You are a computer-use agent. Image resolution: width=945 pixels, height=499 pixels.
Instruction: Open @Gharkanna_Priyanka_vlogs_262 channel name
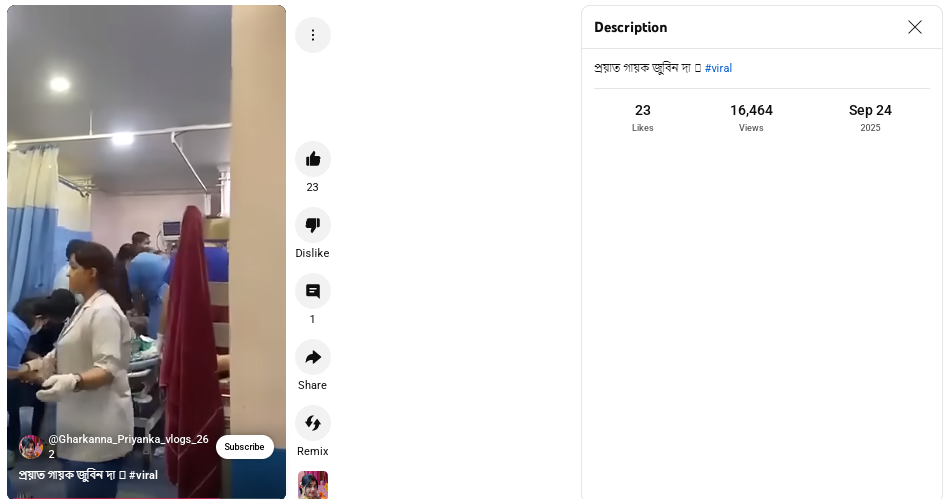pyautogui.click(x=128, y=446)
